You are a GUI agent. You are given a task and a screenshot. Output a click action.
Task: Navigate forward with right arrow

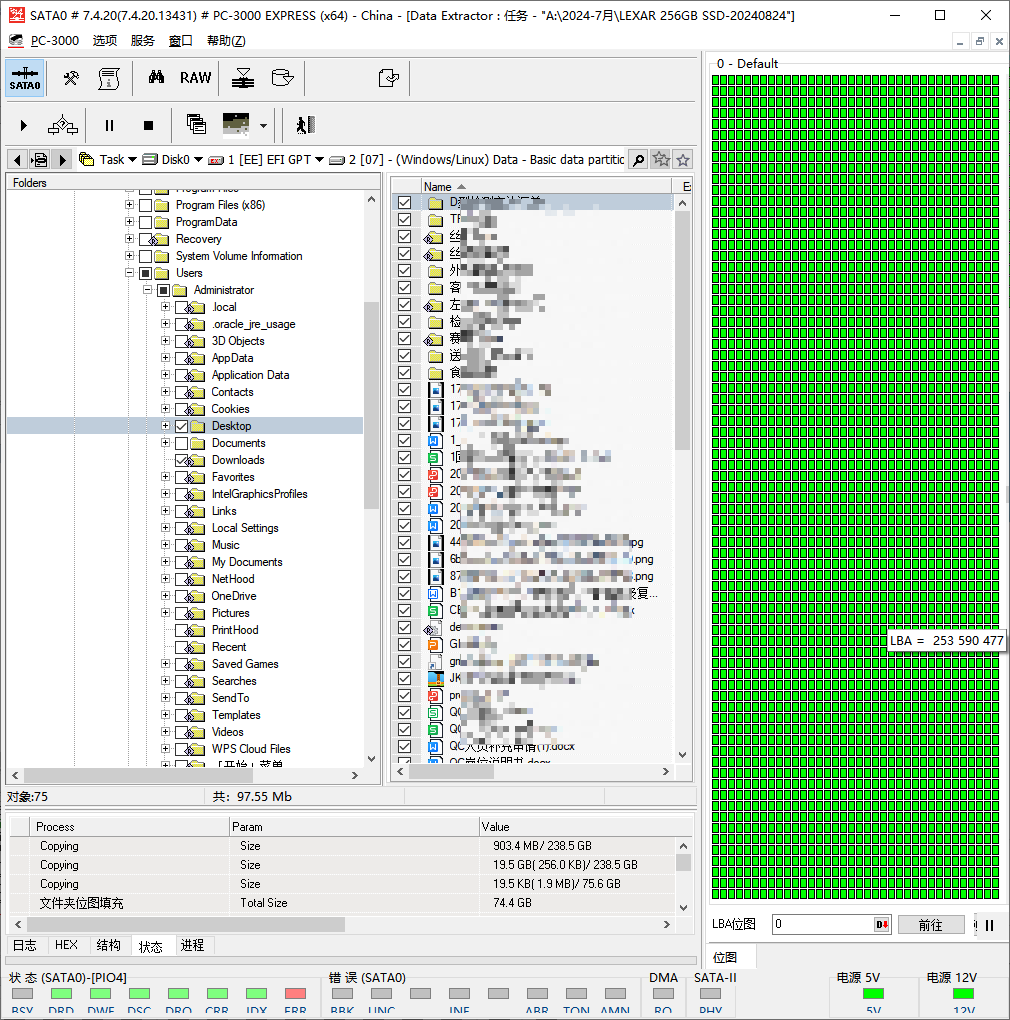point(62,159)
